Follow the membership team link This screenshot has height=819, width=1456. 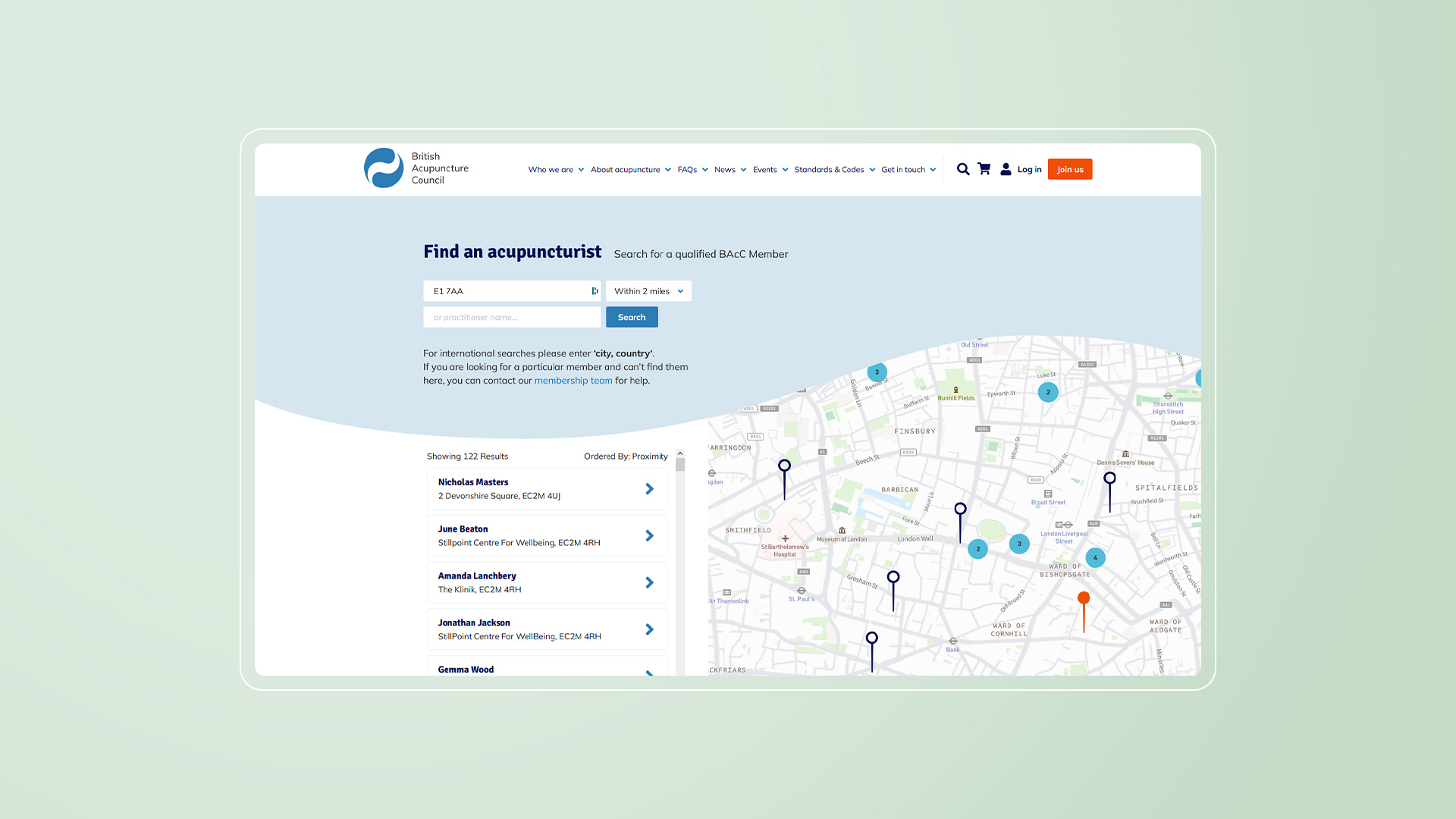click(x=573, y=381)
